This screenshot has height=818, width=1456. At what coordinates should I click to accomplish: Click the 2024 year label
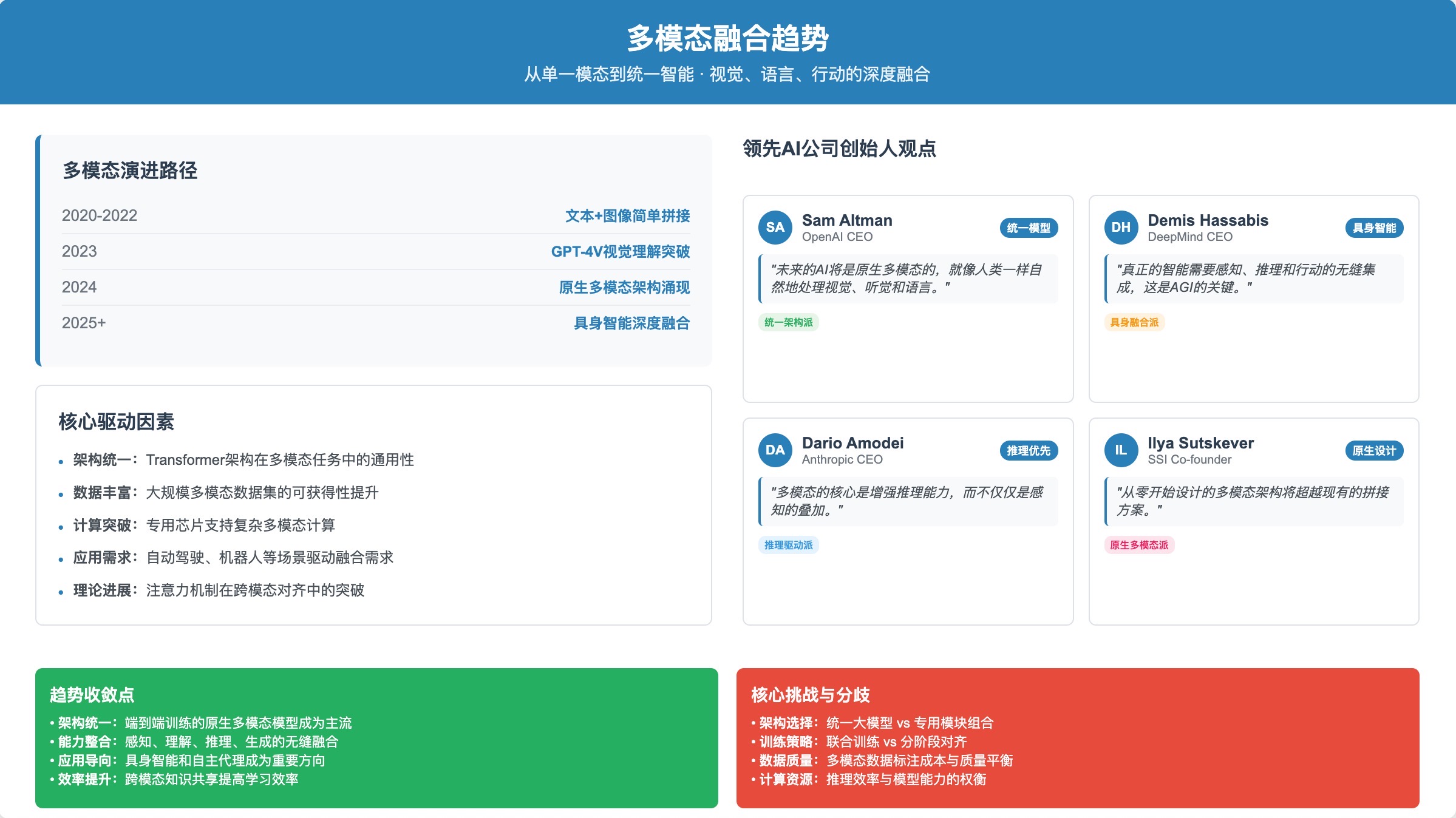[x=80, y=288]
